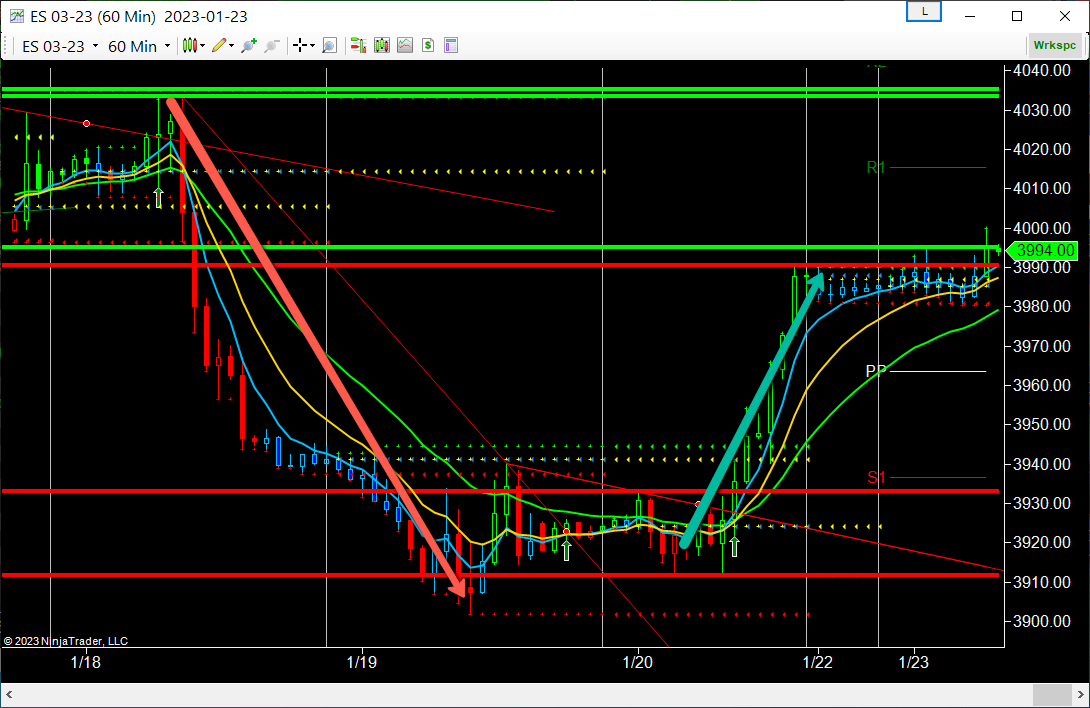Image resolution: width=1090 pixels, height=708 pixels.
Task: Click the horizontal scrollbar thumb
Action: (x=1052, y=695)
